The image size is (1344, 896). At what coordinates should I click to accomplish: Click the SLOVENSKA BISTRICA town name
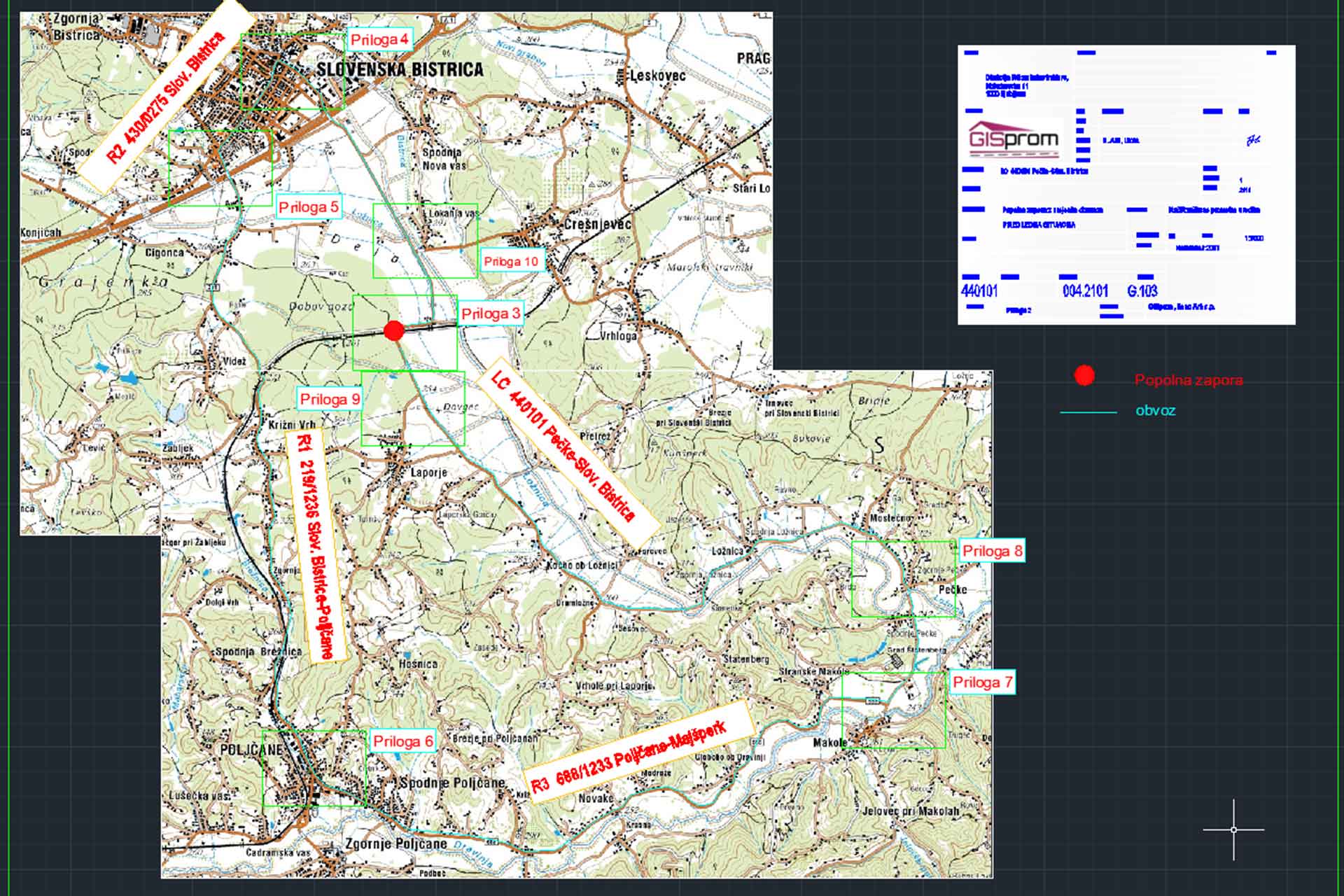(x=400, y=69)
